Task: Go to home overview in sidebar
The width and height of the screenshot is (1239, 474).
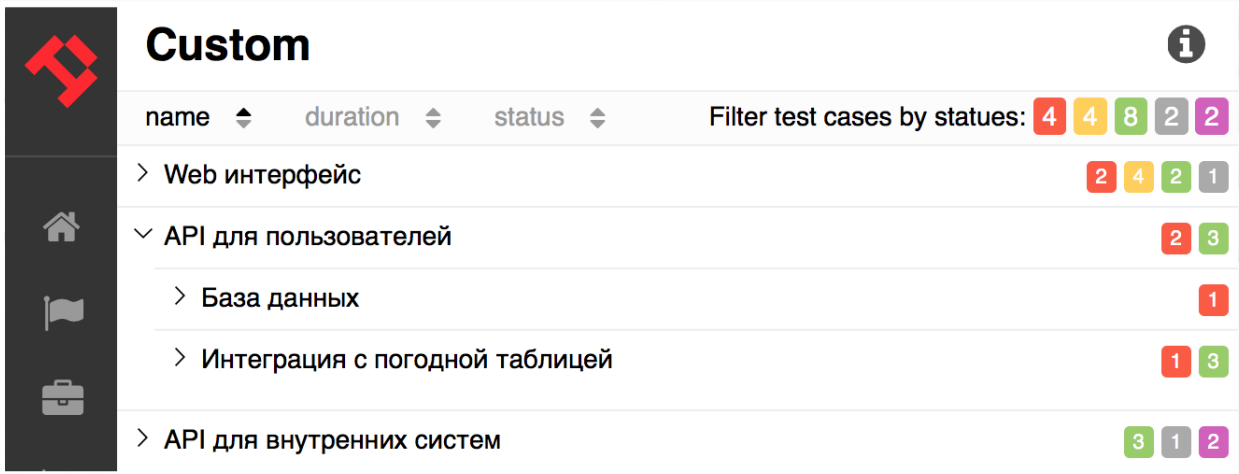Action: [62, 228]
